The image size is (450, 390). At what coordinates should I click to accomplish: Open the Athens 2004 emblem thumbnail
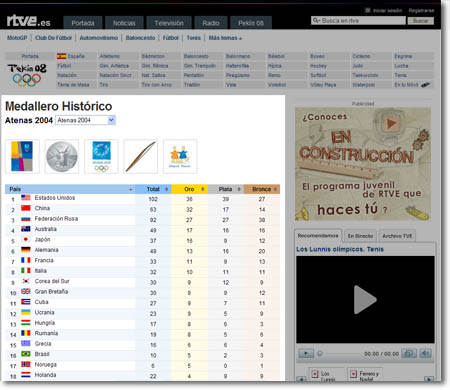coord(101,156)
